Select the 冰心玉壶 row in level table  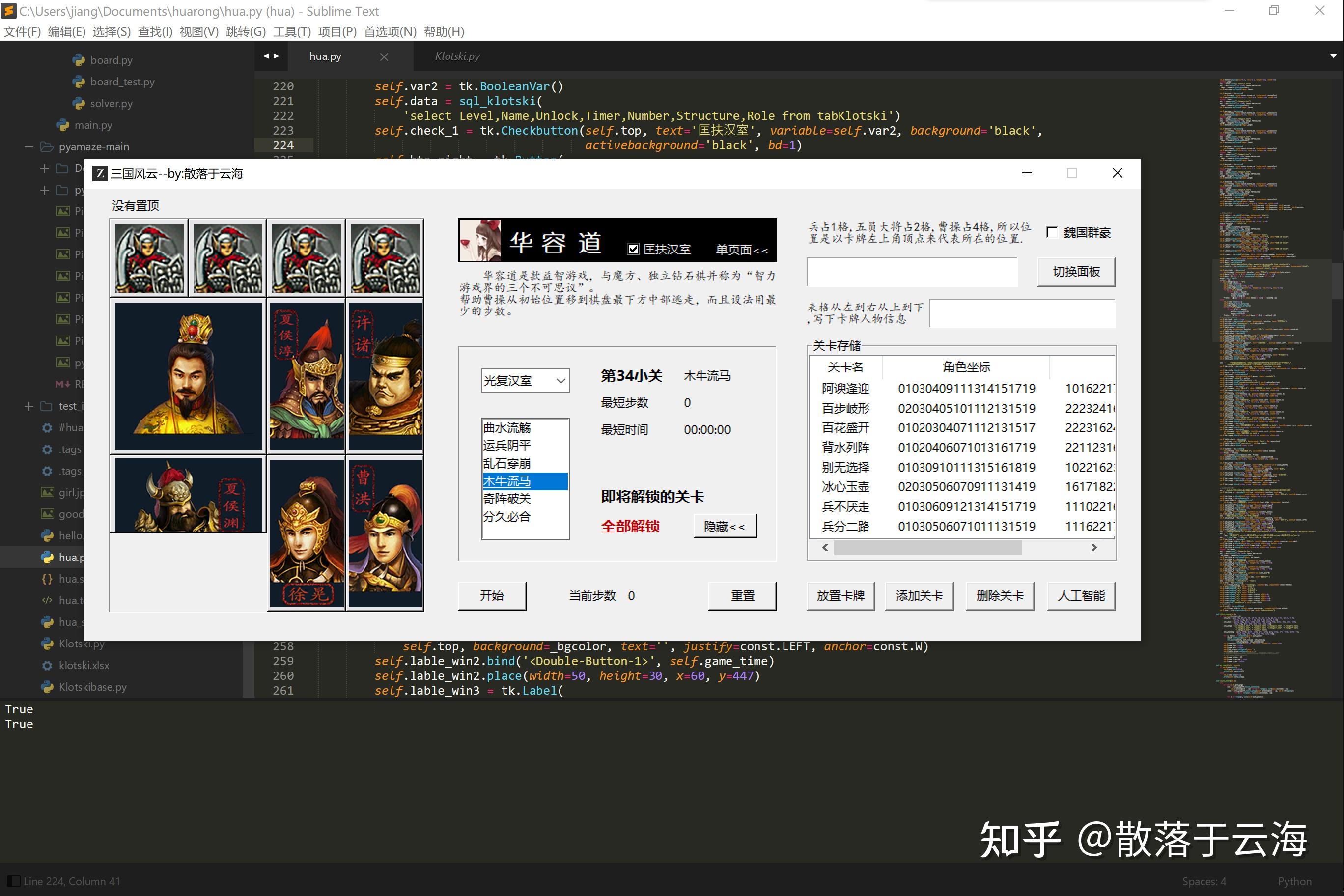tap(962, 487)
